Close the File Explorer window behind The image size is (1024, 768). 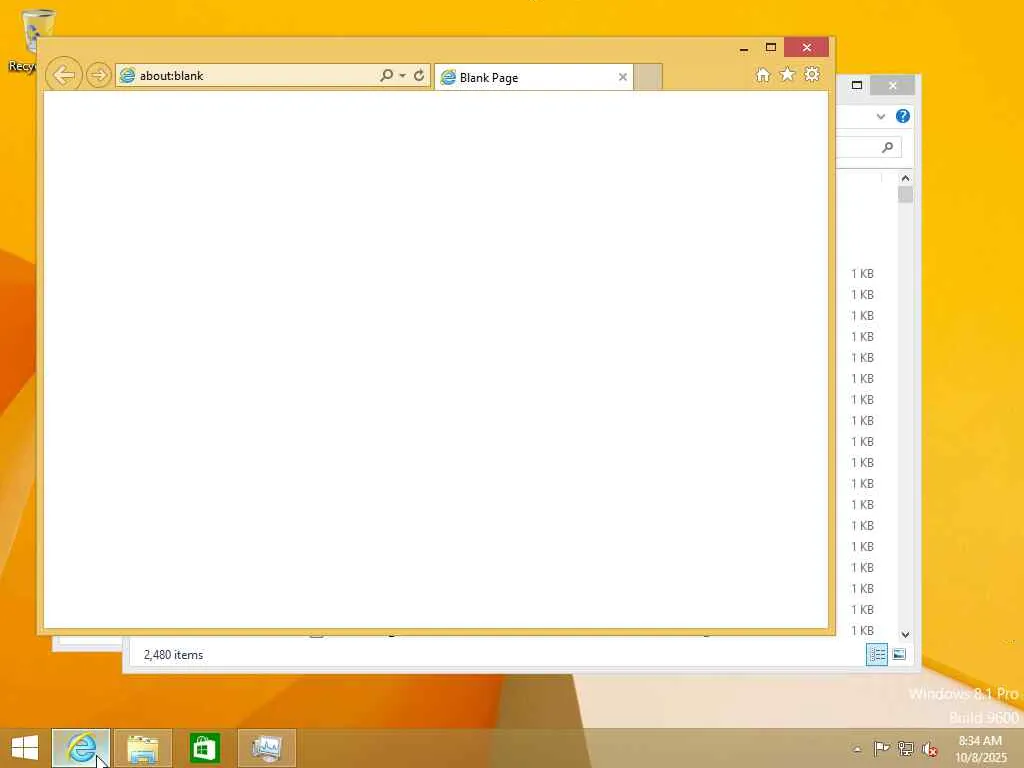coord(893,85)
